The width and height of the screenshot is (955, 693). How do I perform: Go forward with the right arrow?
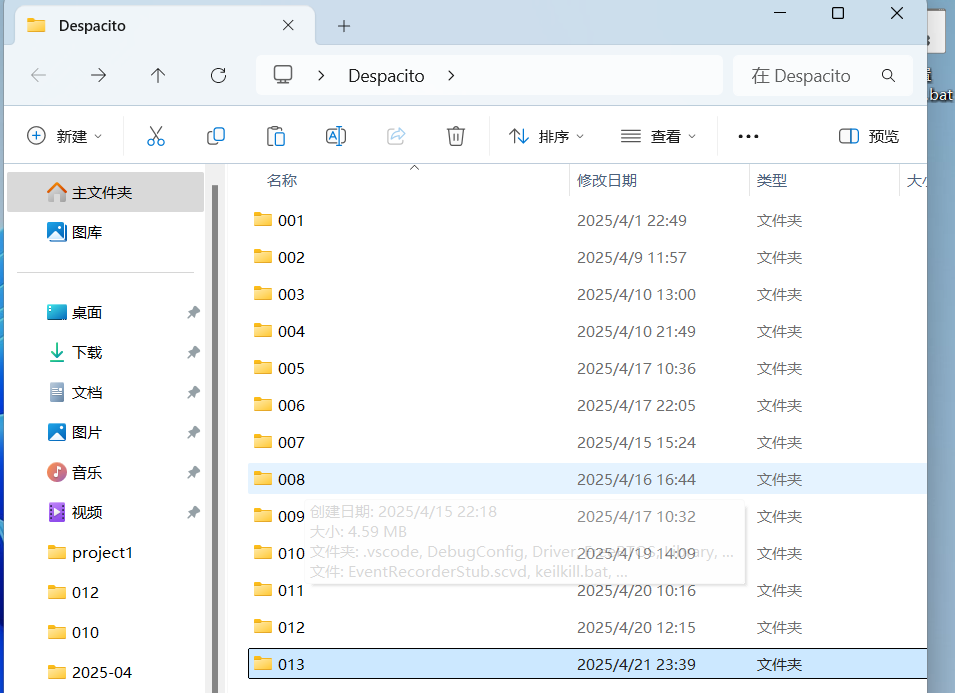pyautogui.click(x=98, y=76)
